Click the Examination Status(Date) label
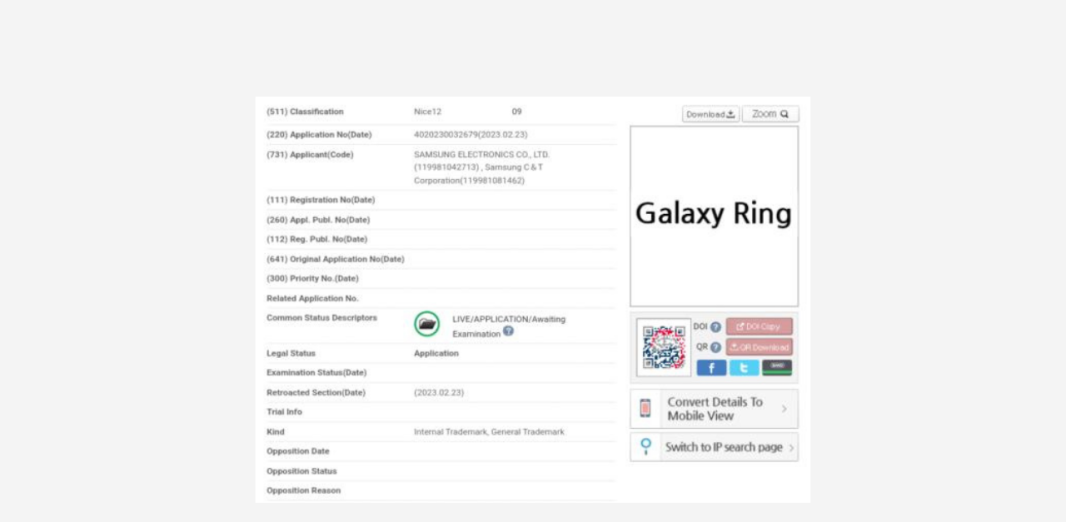 pos(317,373)
